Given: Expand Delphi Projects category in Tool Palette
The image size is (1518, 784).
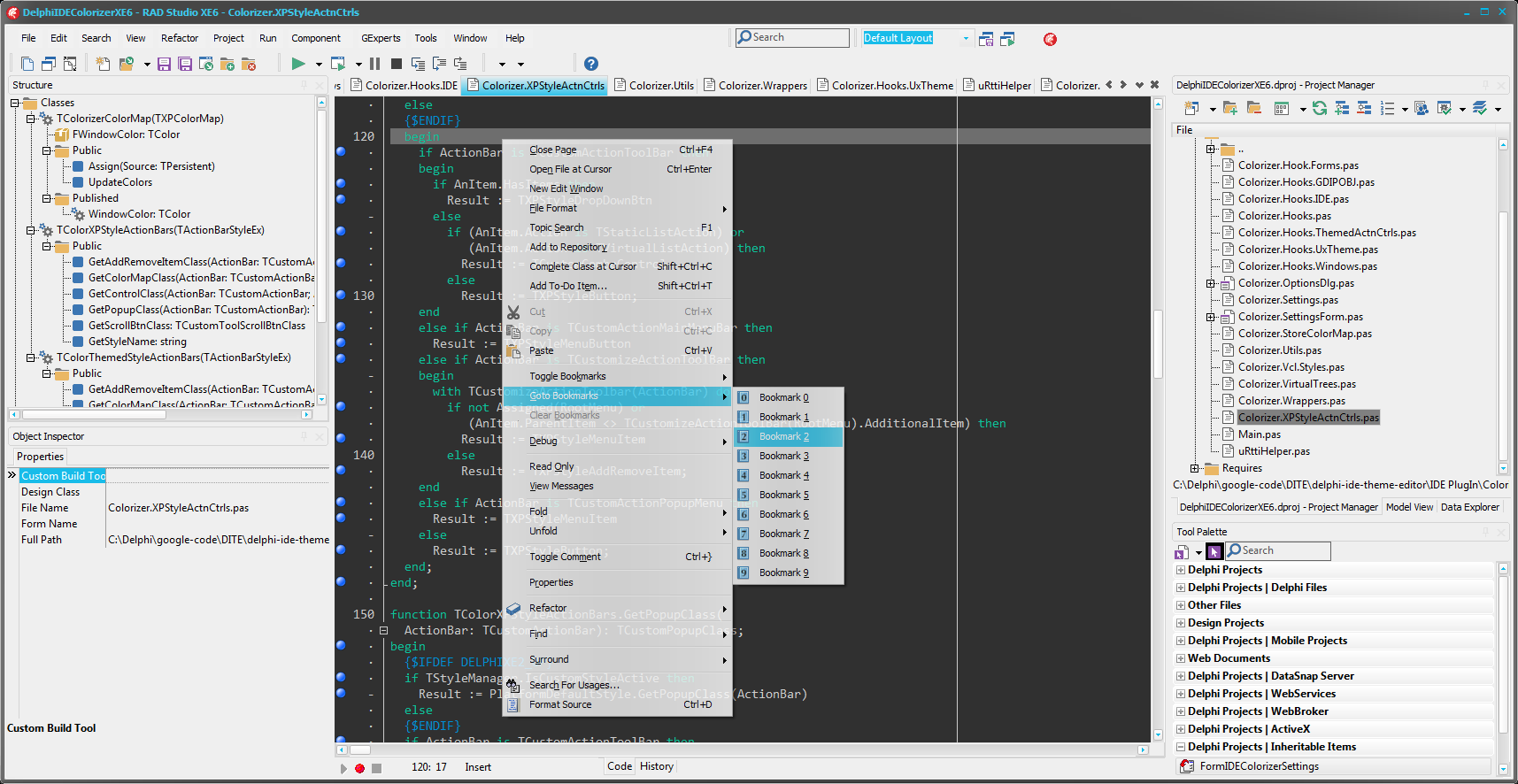Looking at the screenshot, I should point(1181,570).
